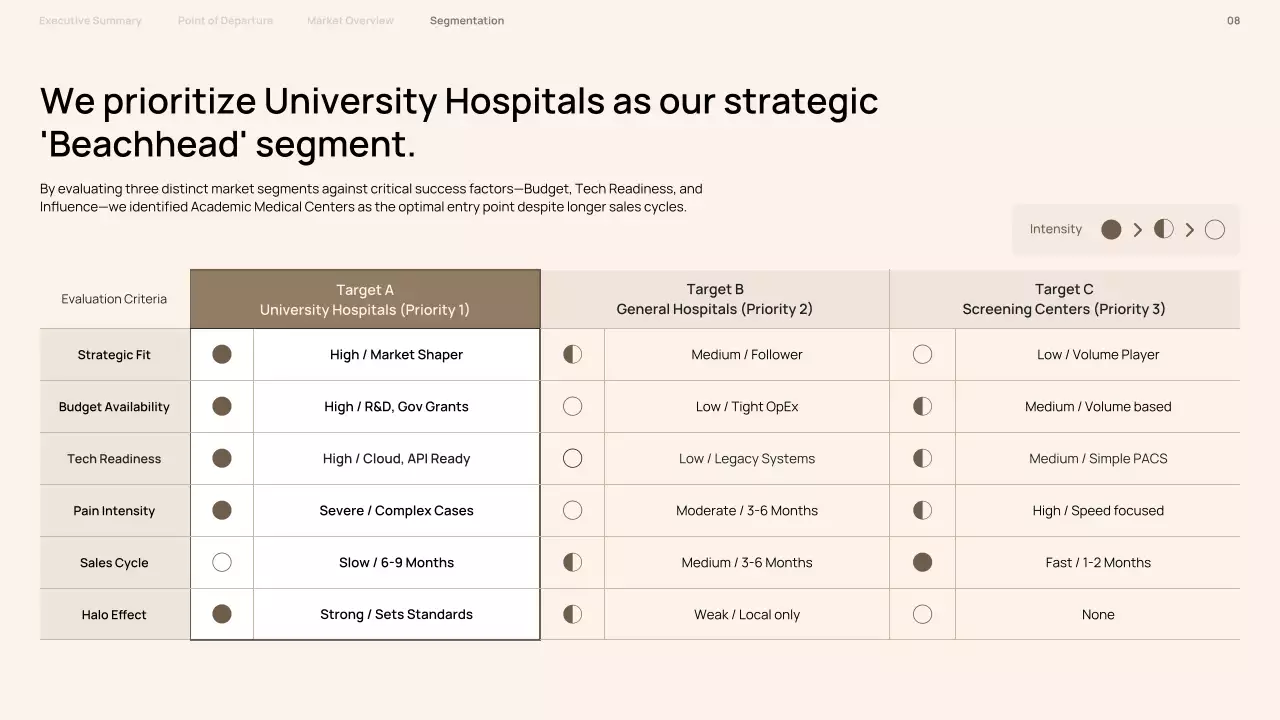The height and width of the screenshot is (720, 1280).
Task: Click the High / Cloud, API Ready cell
Action: 396,459
